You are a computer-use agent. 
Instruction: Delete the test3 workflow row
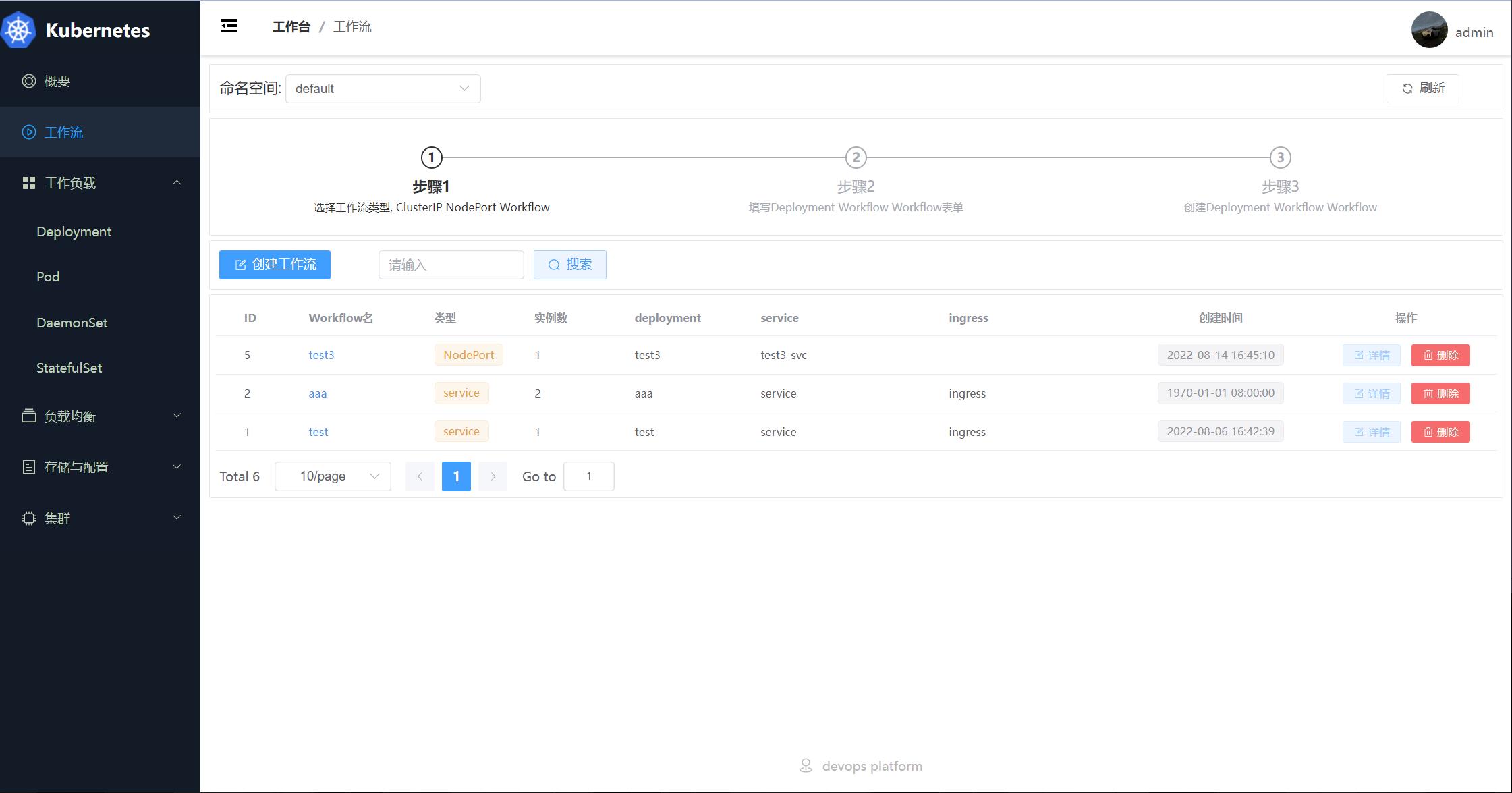1440,355
